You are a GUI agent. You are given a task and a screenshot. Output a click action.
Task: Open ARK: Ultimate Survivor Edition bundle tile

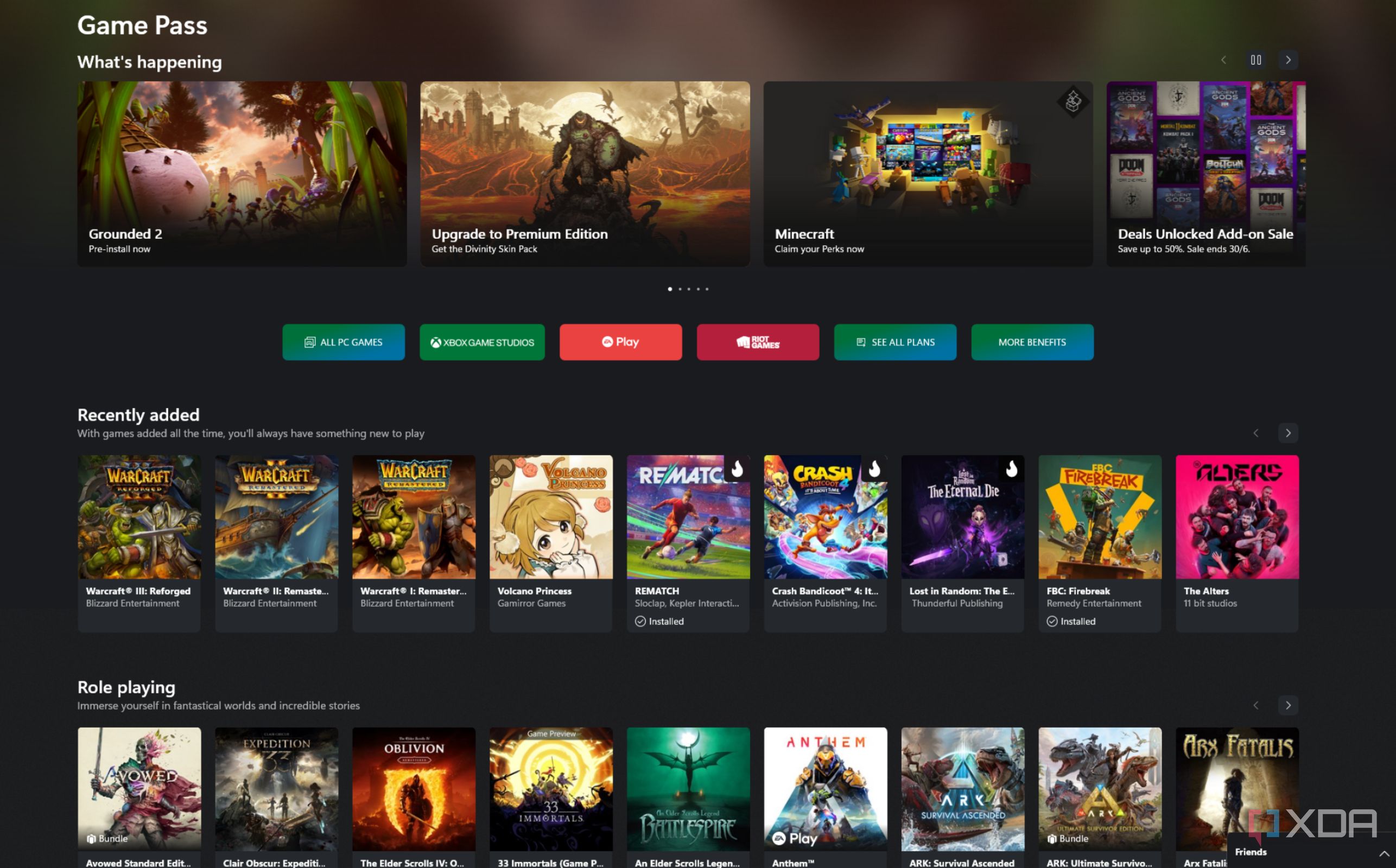[1100, 797]
